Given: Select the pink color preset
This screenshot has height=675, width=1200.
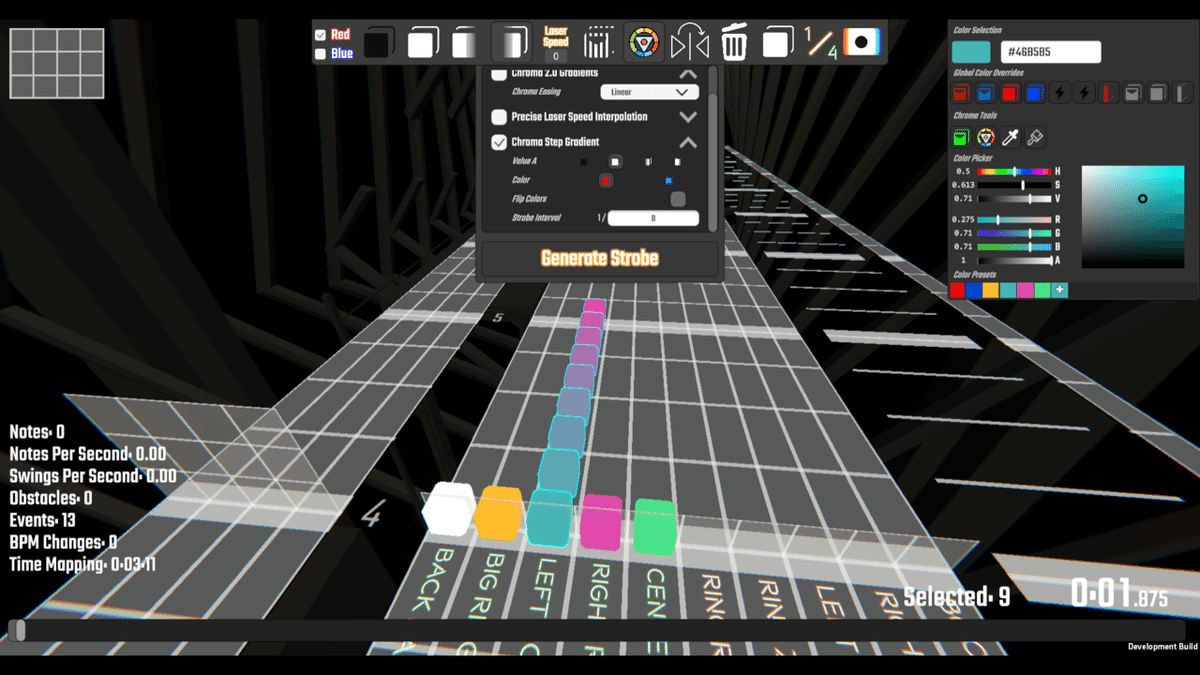Looking at the screenshot, I should click(x=1026, y=290).
